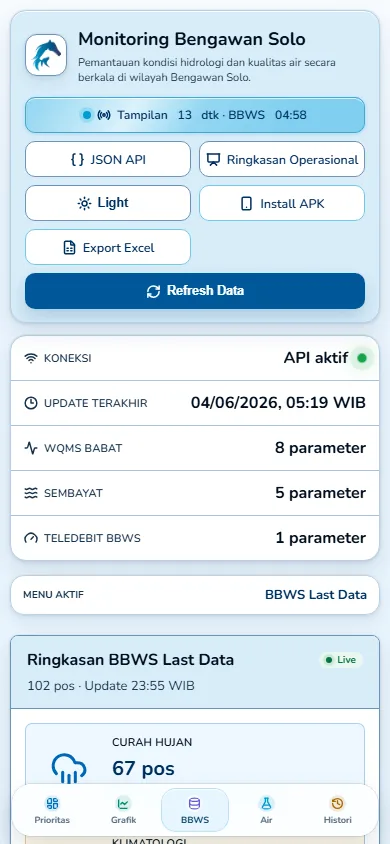This screenshot has height=844, width=390.
Task: Click the spreadsheet file icon on Export Excel
Action: tap(69, 248)
